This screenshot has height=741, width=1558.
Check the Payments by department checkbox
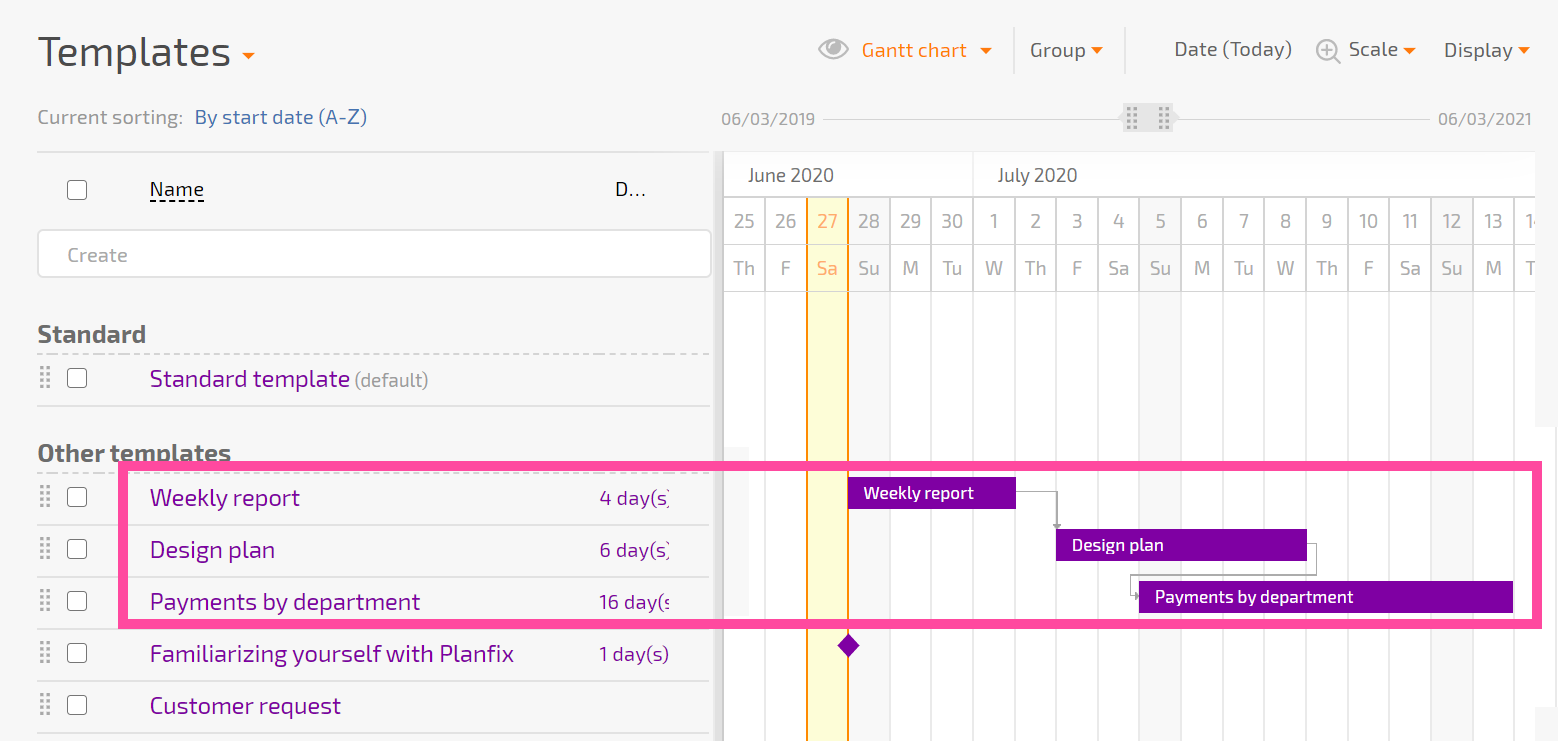(77, 601)
